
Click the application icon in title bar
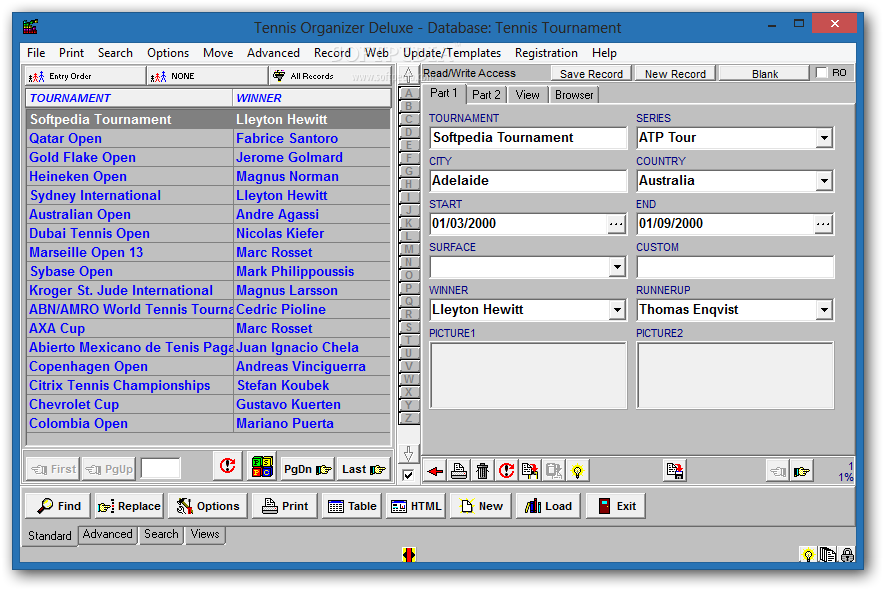(30, 26)
